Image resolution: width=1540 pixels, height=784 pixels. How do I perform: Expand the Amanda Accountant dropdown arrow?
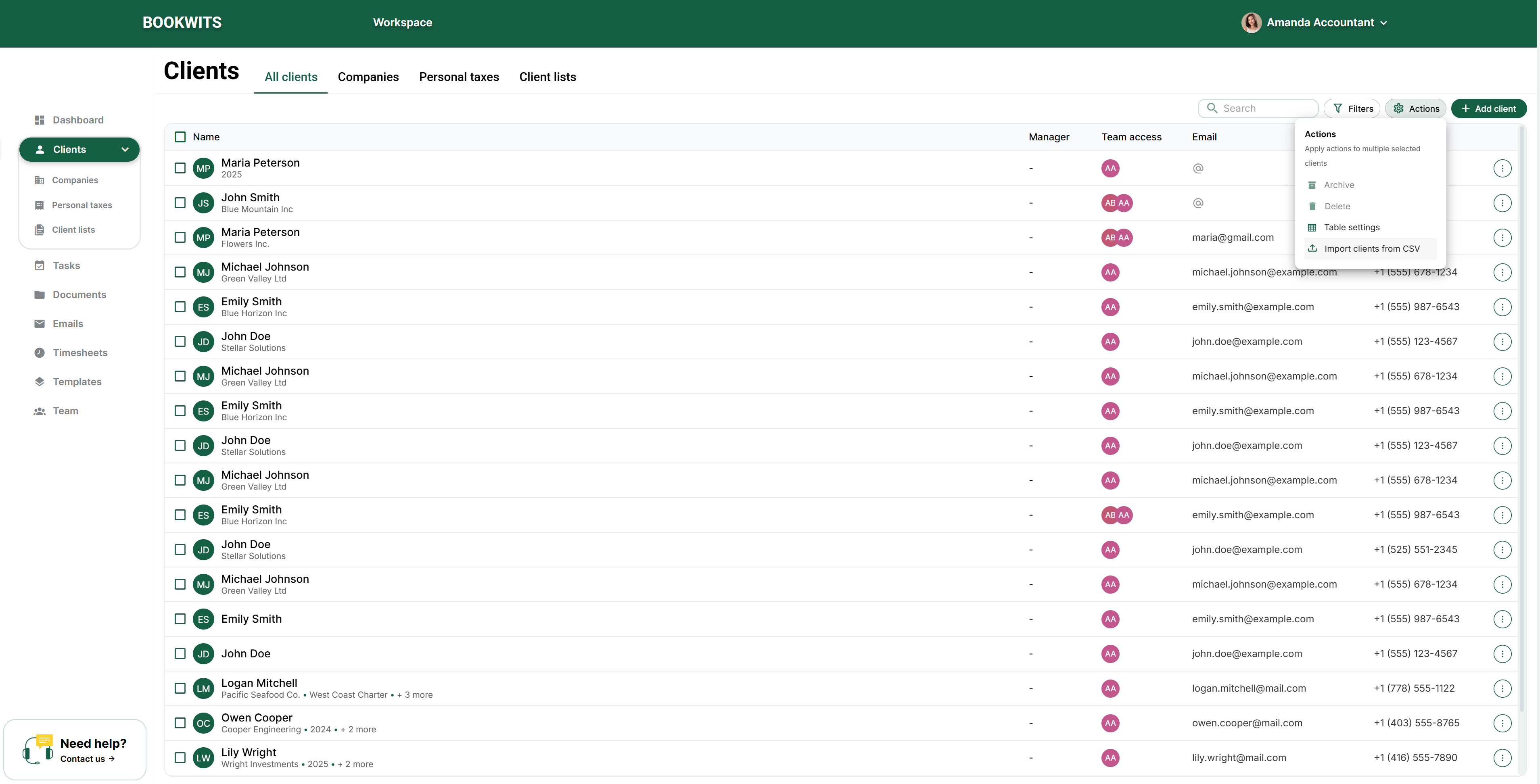1383,23
